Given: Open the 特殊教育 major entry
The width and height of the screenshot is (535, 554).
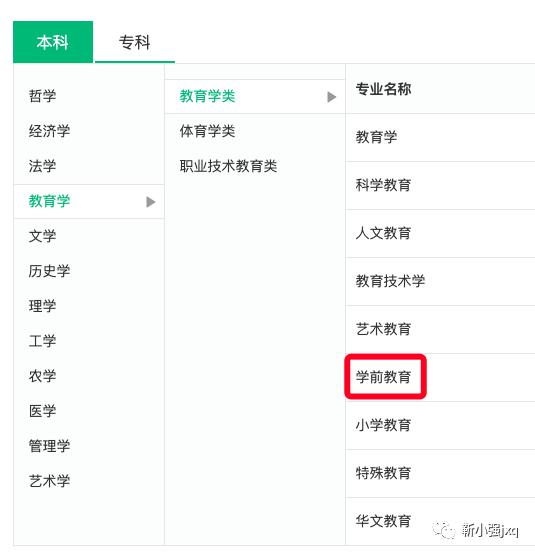Looking at the screenshot, I should [383, 473].
